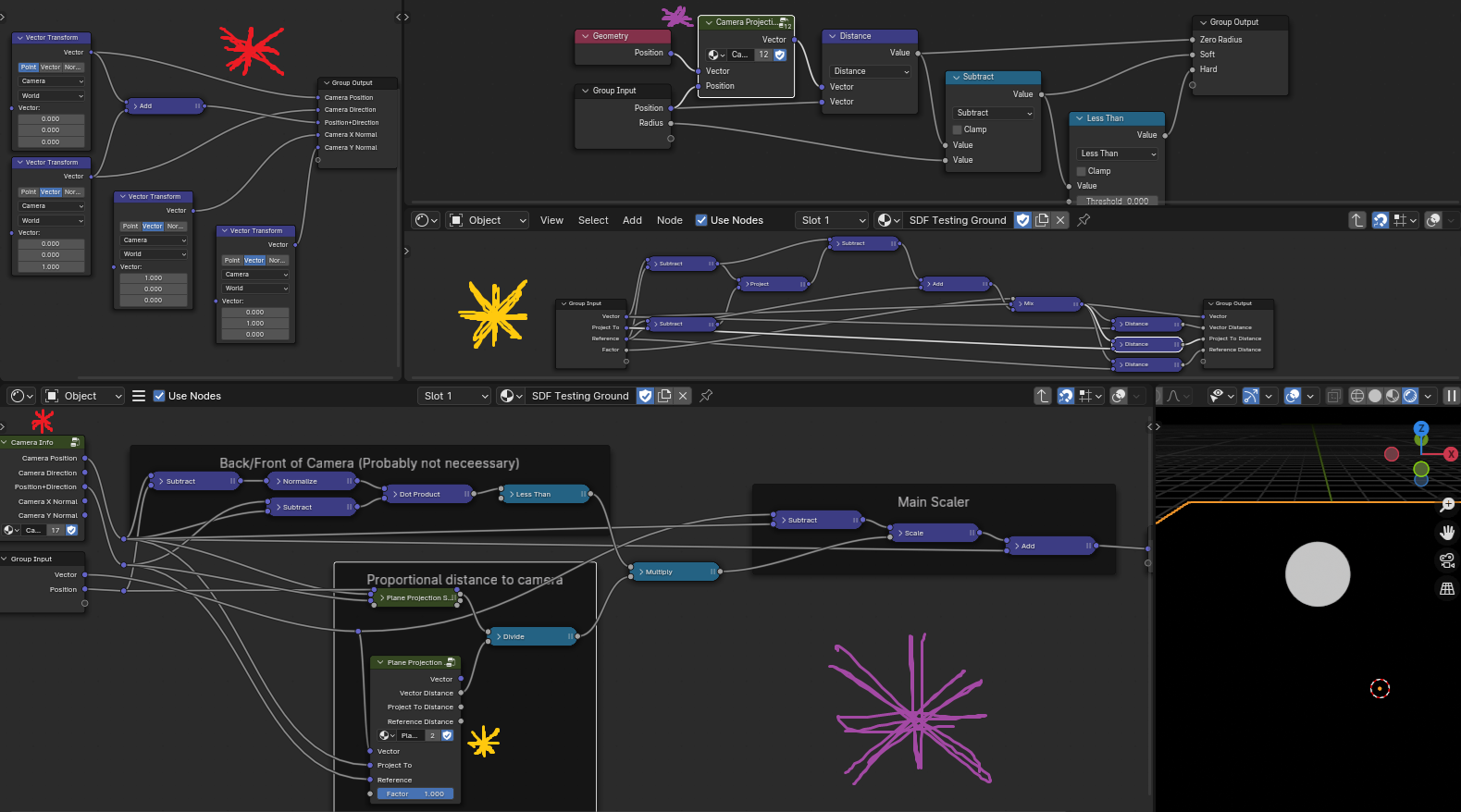Click the zoom magnifier in the 3D viewport
The width and height of the screenshot is (1461, 812).
(1447, 505)
